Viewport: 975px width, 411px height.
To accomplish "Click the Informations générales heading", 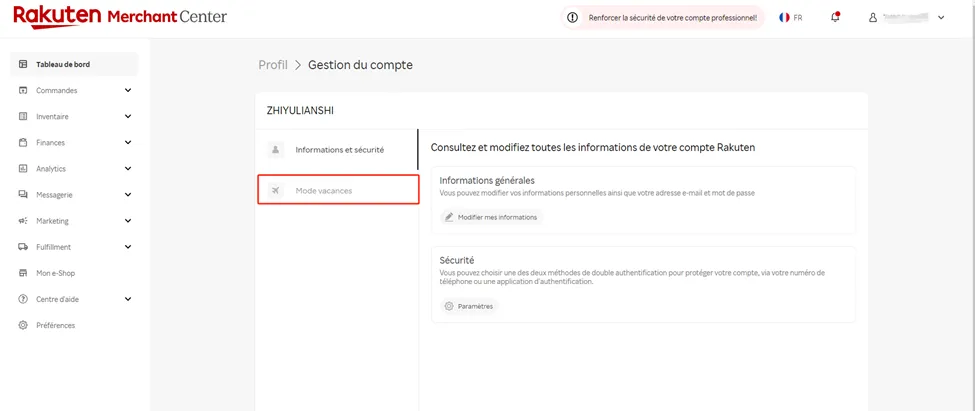I will [487, 180].
